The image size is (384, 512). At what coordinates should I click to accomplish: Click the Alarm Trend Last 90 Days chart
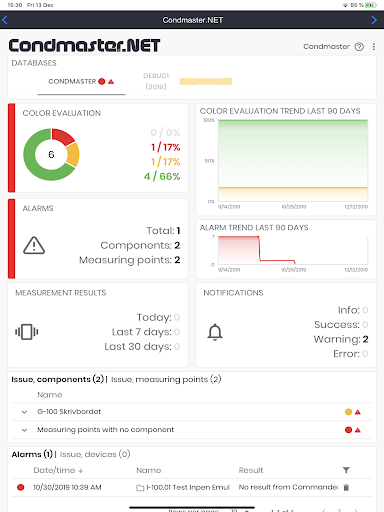point(293,250)
